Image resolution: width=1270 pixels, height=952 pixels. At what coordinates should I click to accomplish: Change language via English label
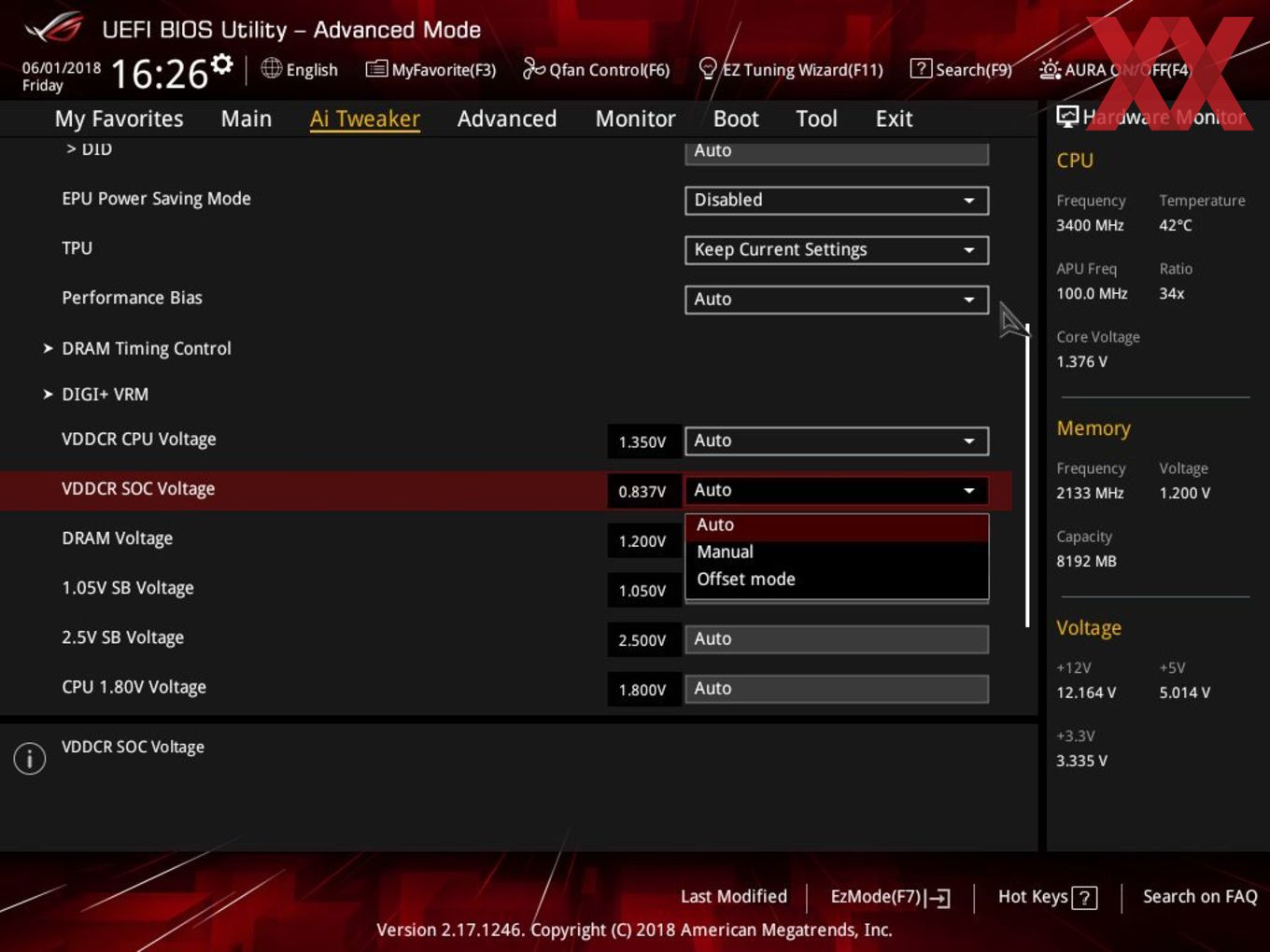tap(312, 70)
